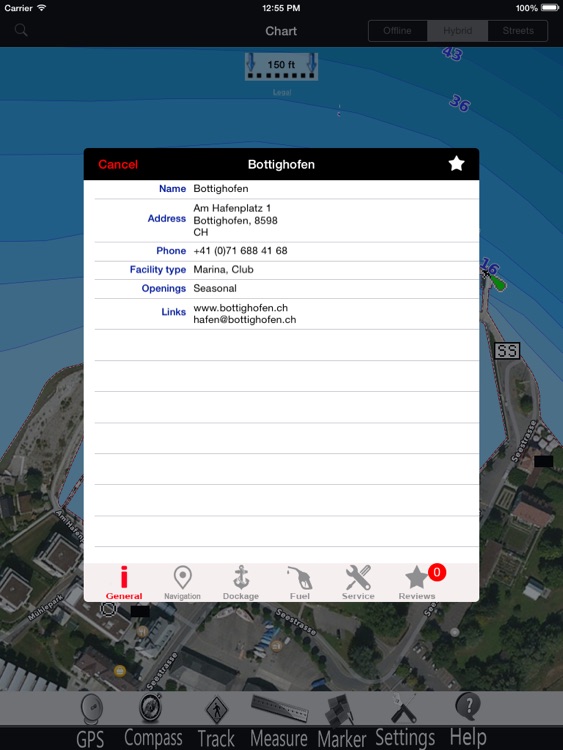Open the GPS tool

click(x=91, y=721)
